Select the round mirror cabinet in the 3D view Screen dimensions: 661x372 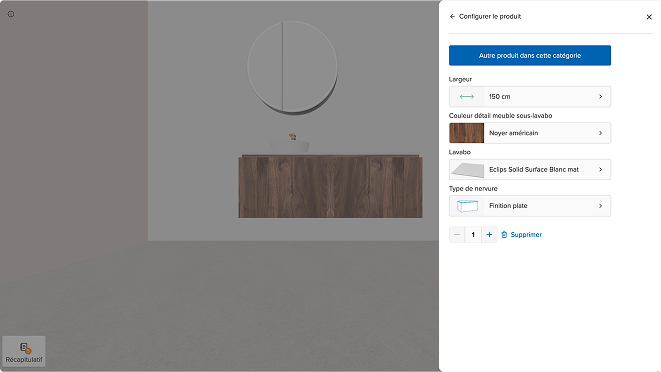(293, 67)
